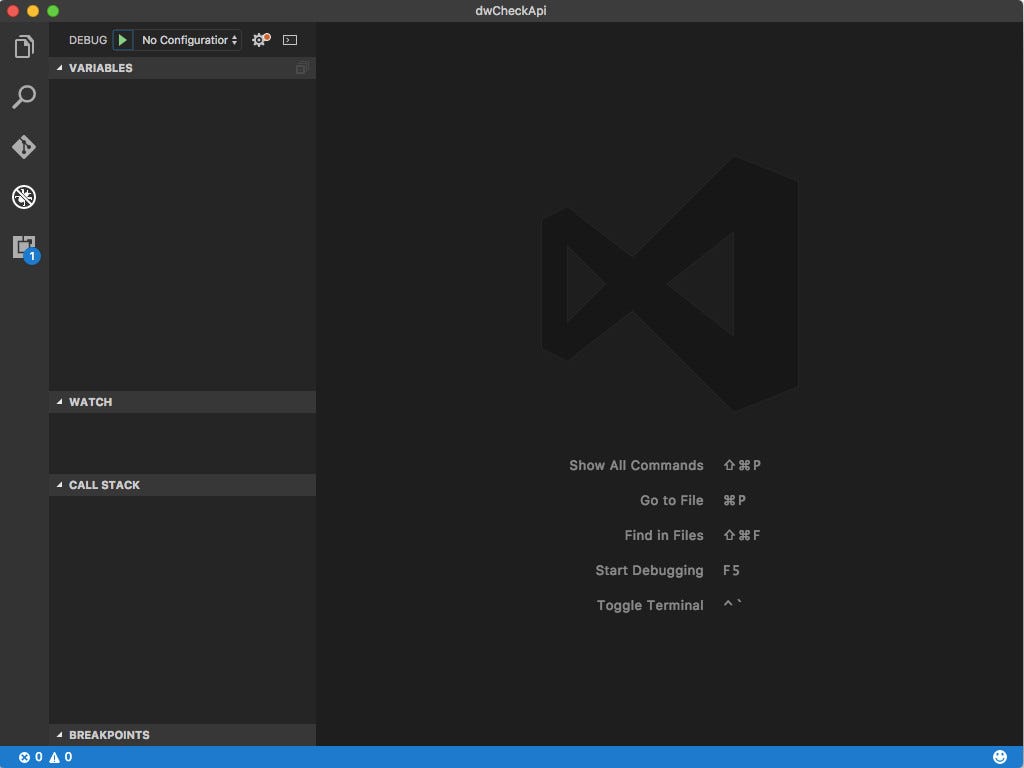Send feedback via smiley icon

click(x=999, y=757)
